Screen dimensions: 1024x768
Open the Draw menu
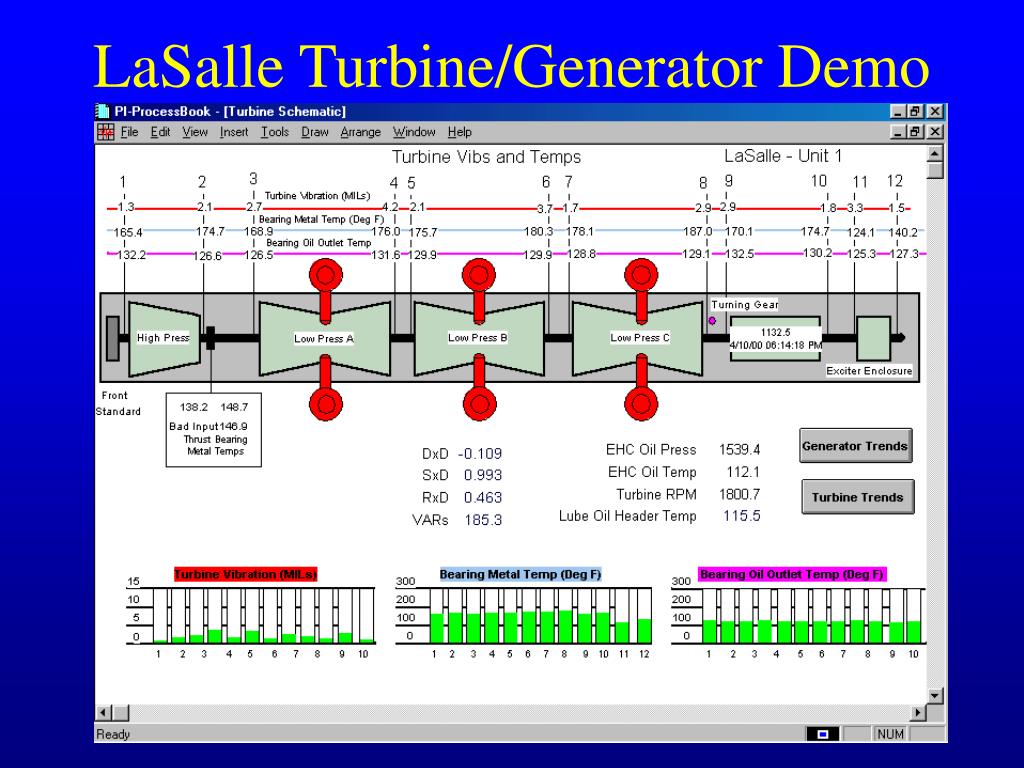pos(315,132)
